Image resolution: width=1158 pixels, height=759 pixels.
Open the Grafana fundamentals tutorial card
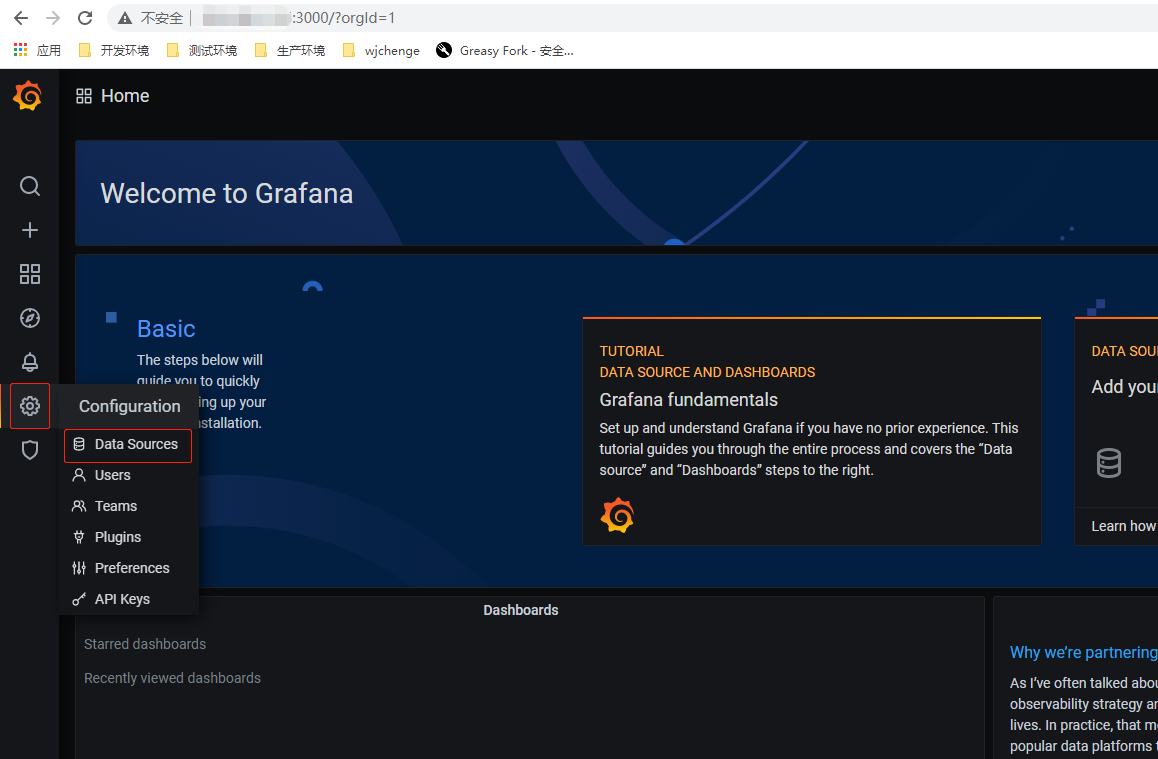point(812,432)
